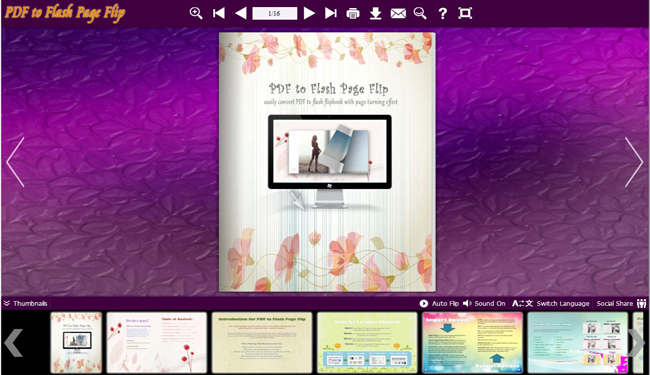
Task: Open the green Steps to Creating Flipbook thumbnail
Action: [x=367, y=343]
